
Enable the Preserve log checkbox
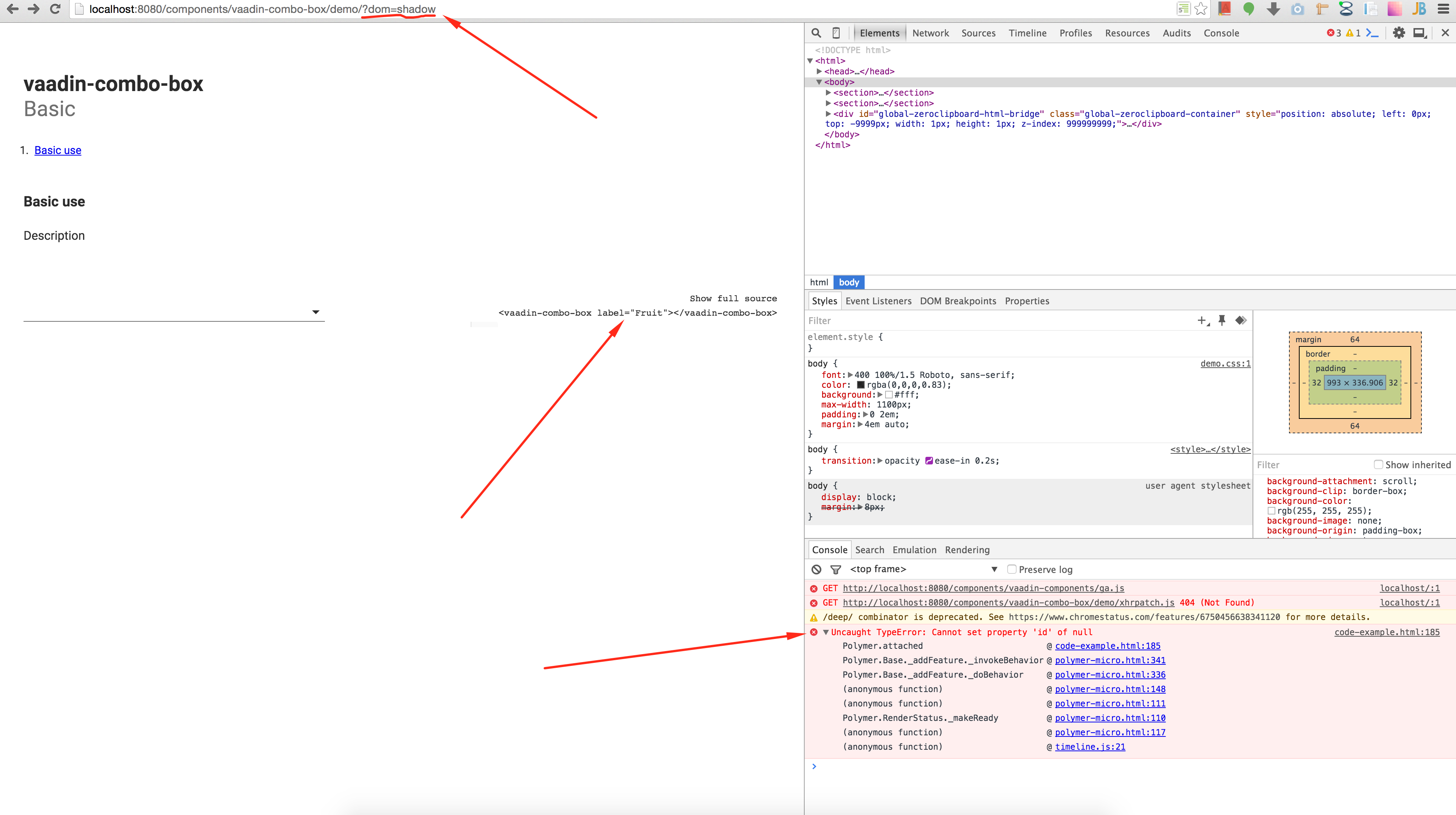1012,569
